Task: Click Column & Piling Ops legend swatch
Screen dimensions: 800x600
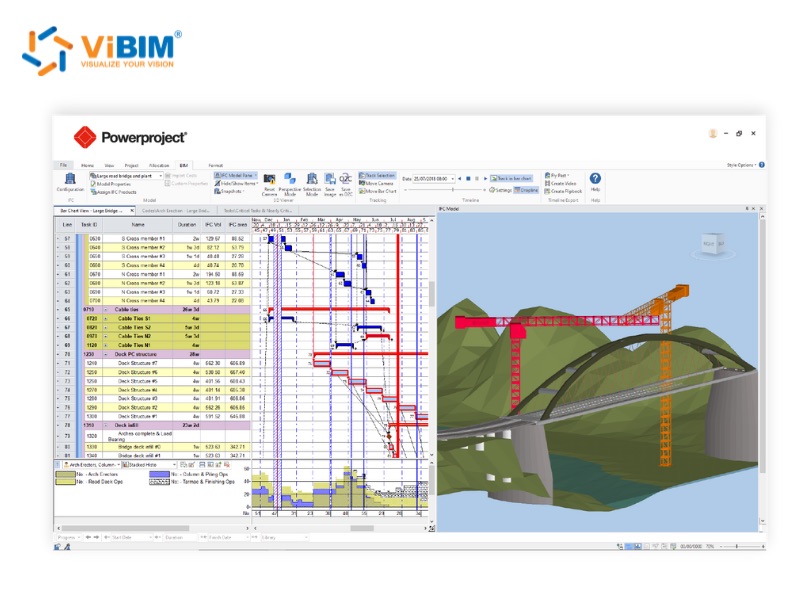Action: click(159, 474)
